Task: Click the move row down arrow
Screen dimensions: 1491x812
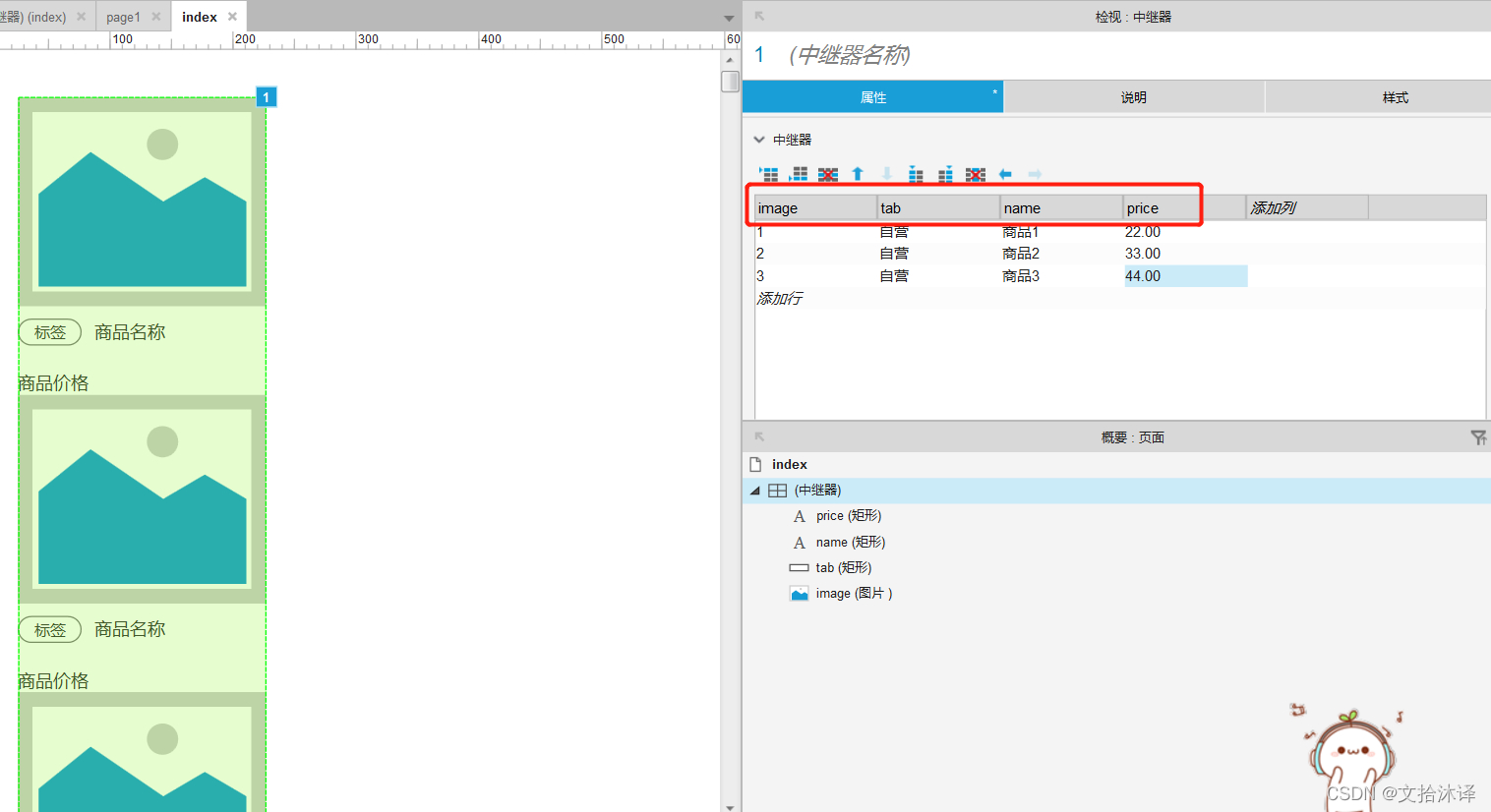Action: point(887,174)
